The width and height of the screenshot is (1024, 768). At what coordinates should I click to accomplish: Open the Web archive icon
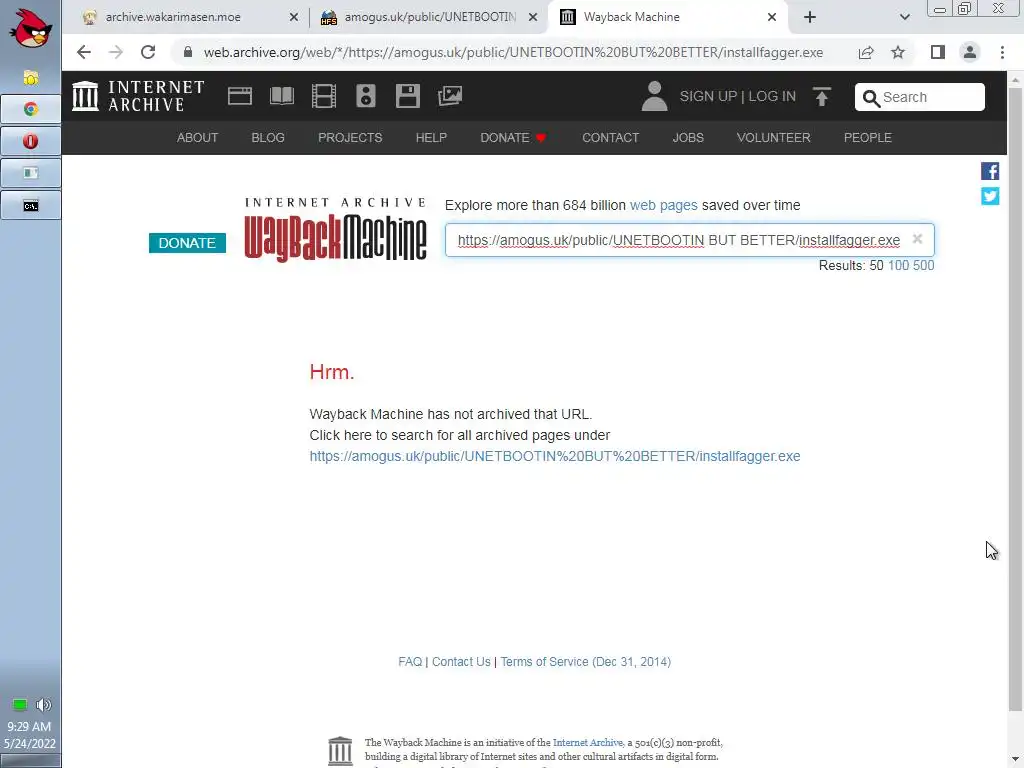[x=240, y=96]
